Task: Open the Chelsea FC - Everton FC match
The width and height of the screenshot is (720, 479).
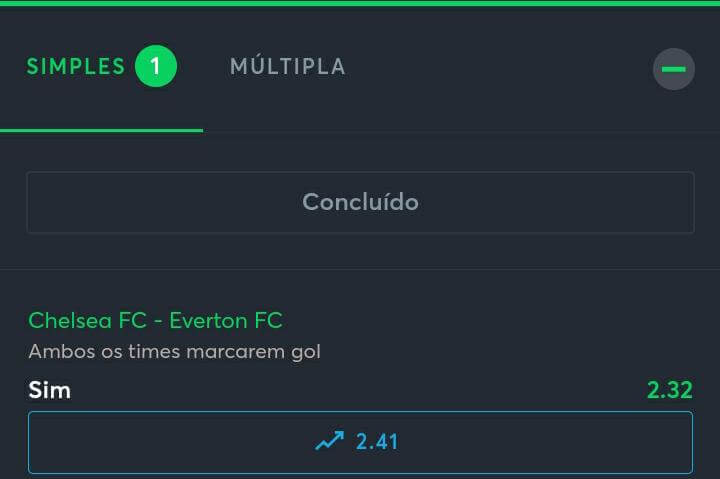Action: tap(155, 320)
